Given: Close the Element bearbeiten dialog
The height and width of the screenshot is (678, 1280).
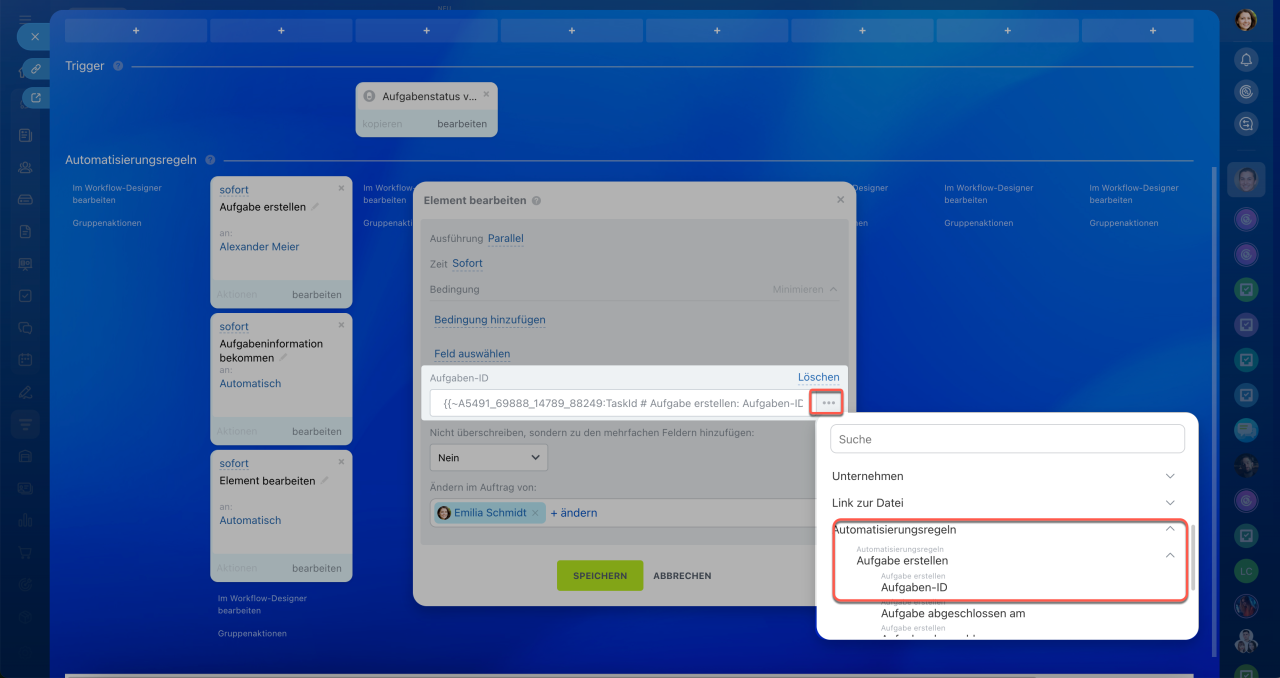Looking at the screenshot, I should coord(840,200).
